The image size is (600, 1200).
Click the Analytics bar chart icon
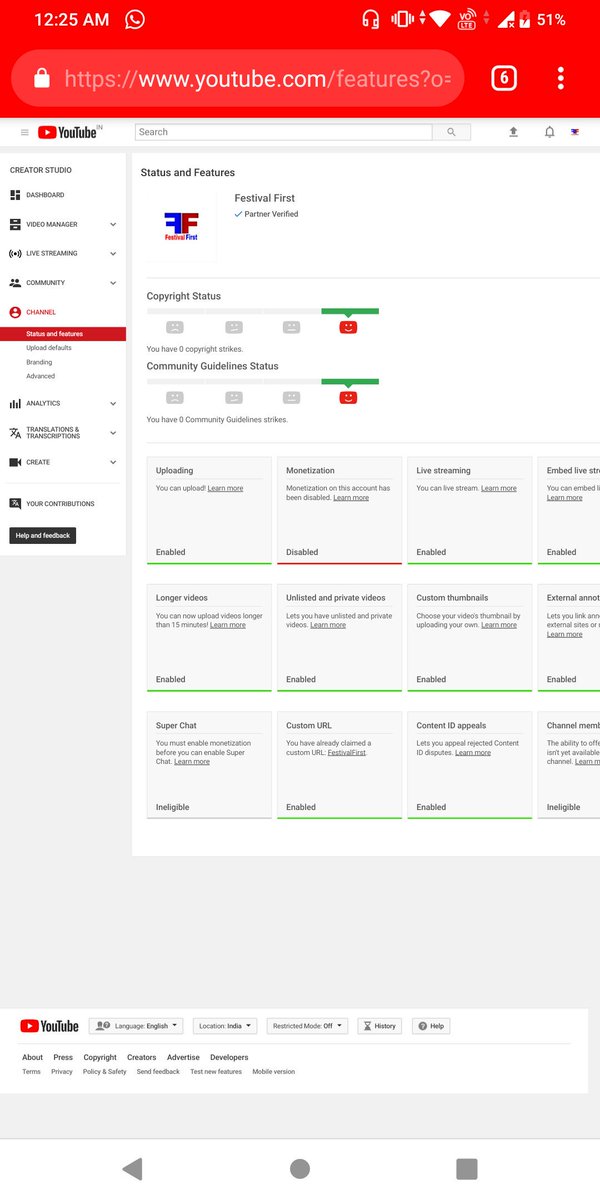pos(15,403)
